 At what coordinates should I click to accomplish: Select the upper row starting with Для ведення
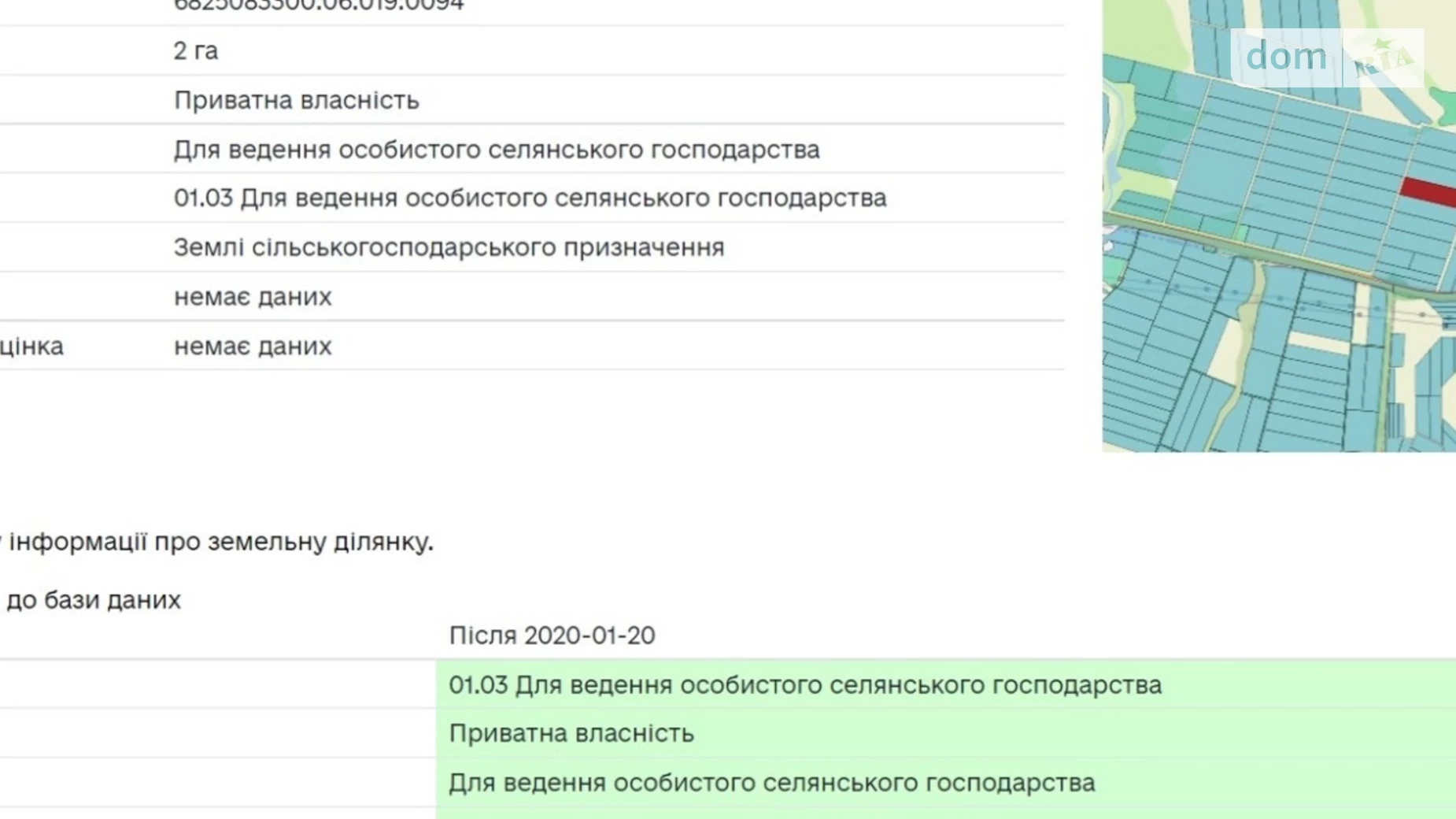[x=497, y=150]
